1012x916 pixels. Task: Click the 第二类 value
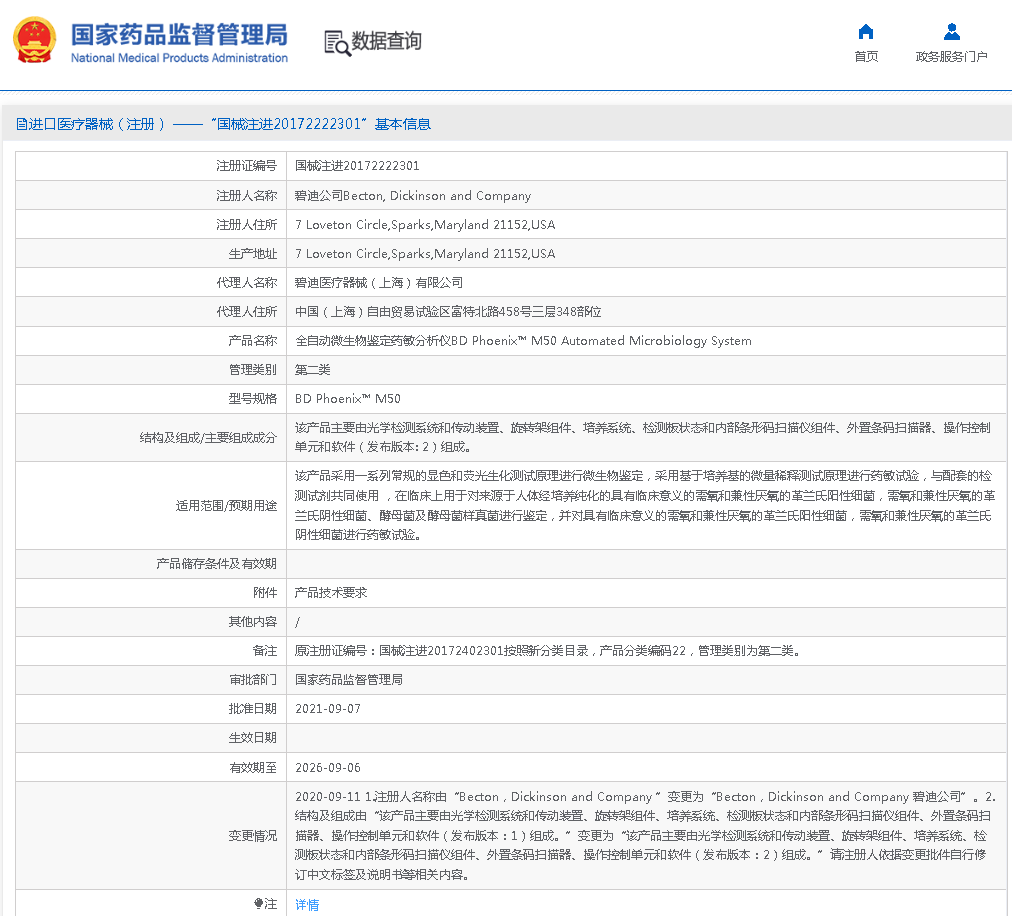coord(312,370)
